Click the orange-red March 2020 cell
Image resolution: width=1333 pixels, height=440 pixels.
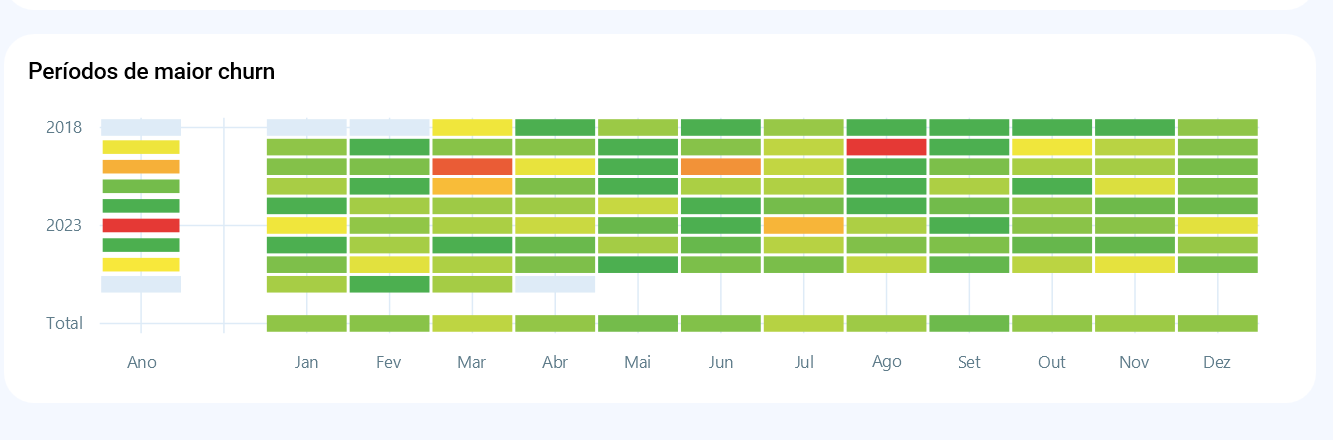tap(472, 166)
